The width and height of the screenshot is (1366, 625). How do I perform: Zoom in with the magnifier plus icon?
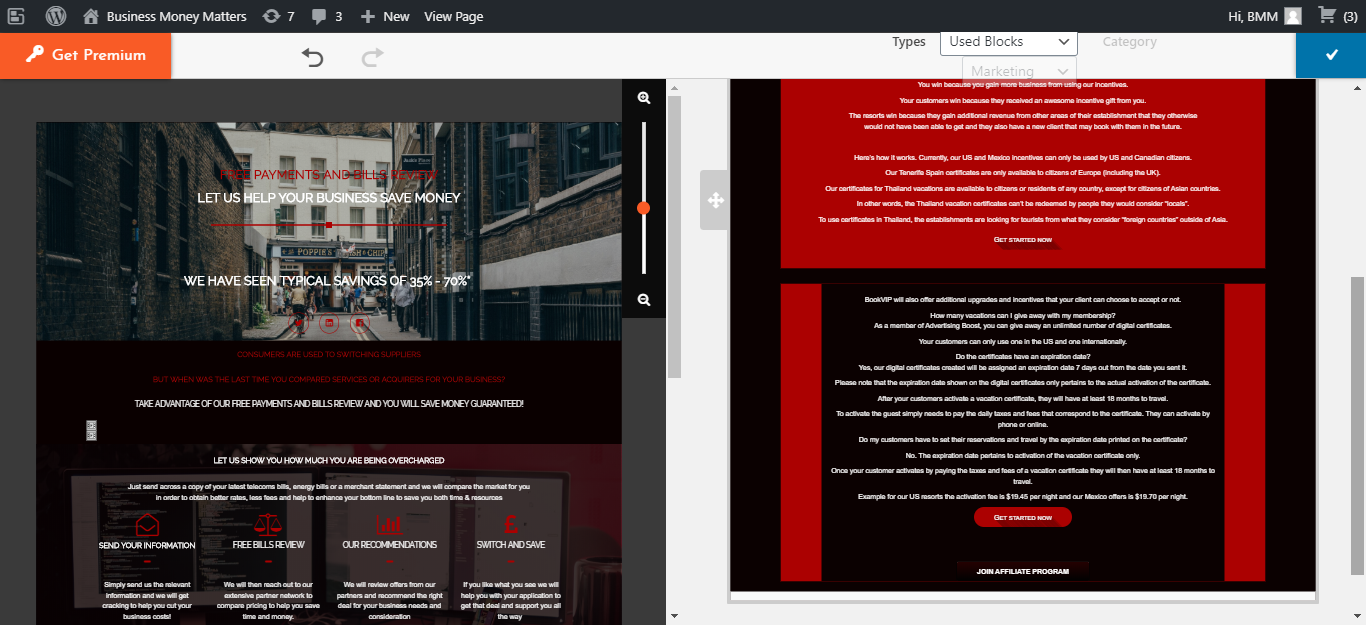tap(644, 98)
